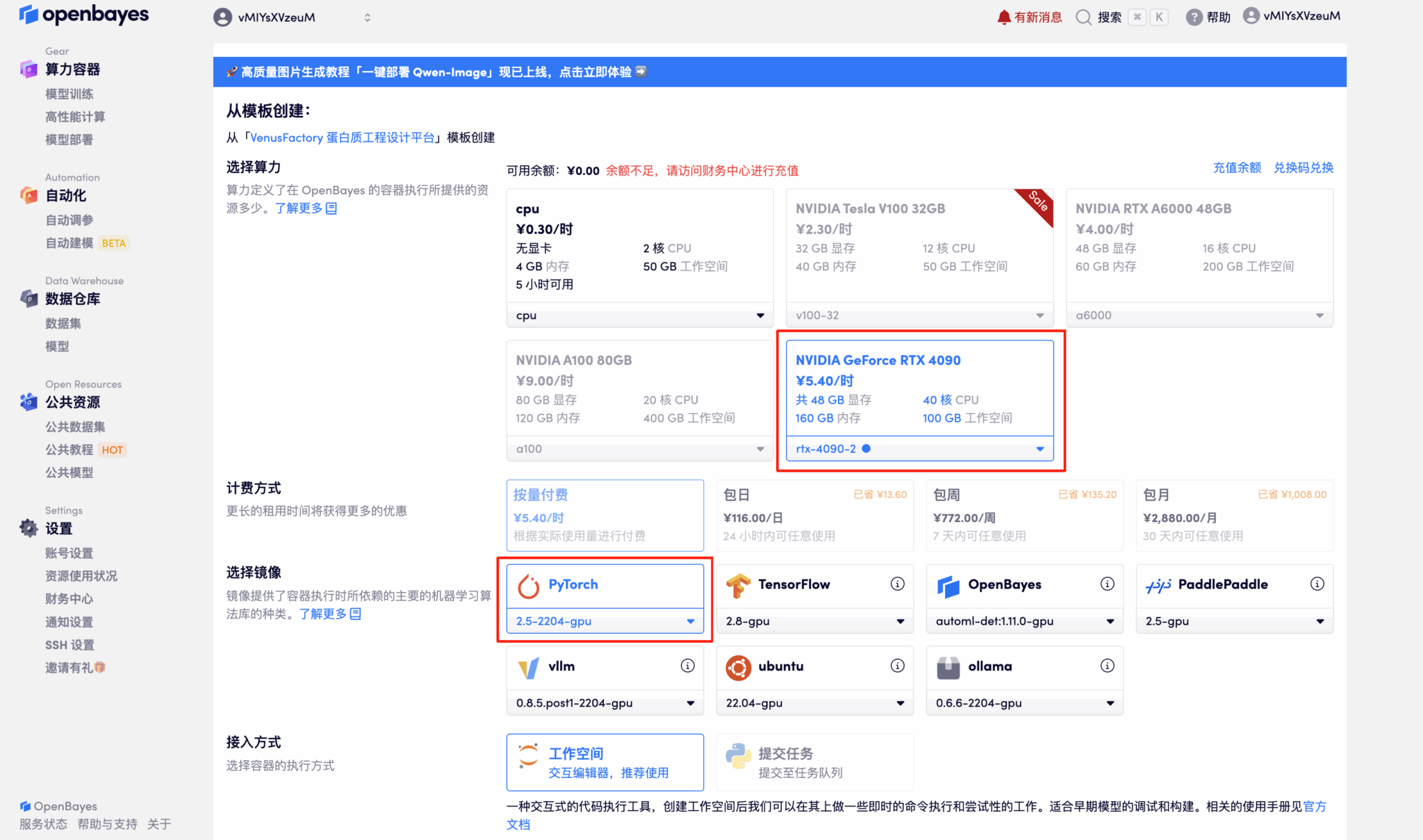This screenshot has height=840, width=1423.
Task: Click the PyTorch flame icon
Action: [530, 585]
